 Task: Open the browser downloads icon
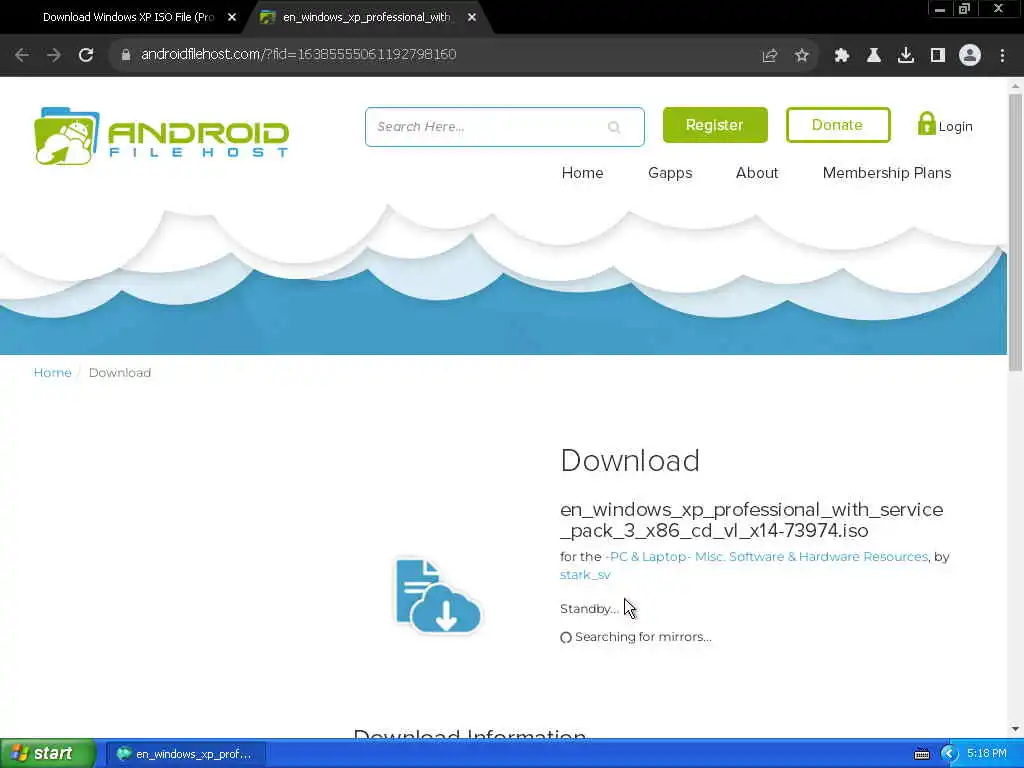906,56
